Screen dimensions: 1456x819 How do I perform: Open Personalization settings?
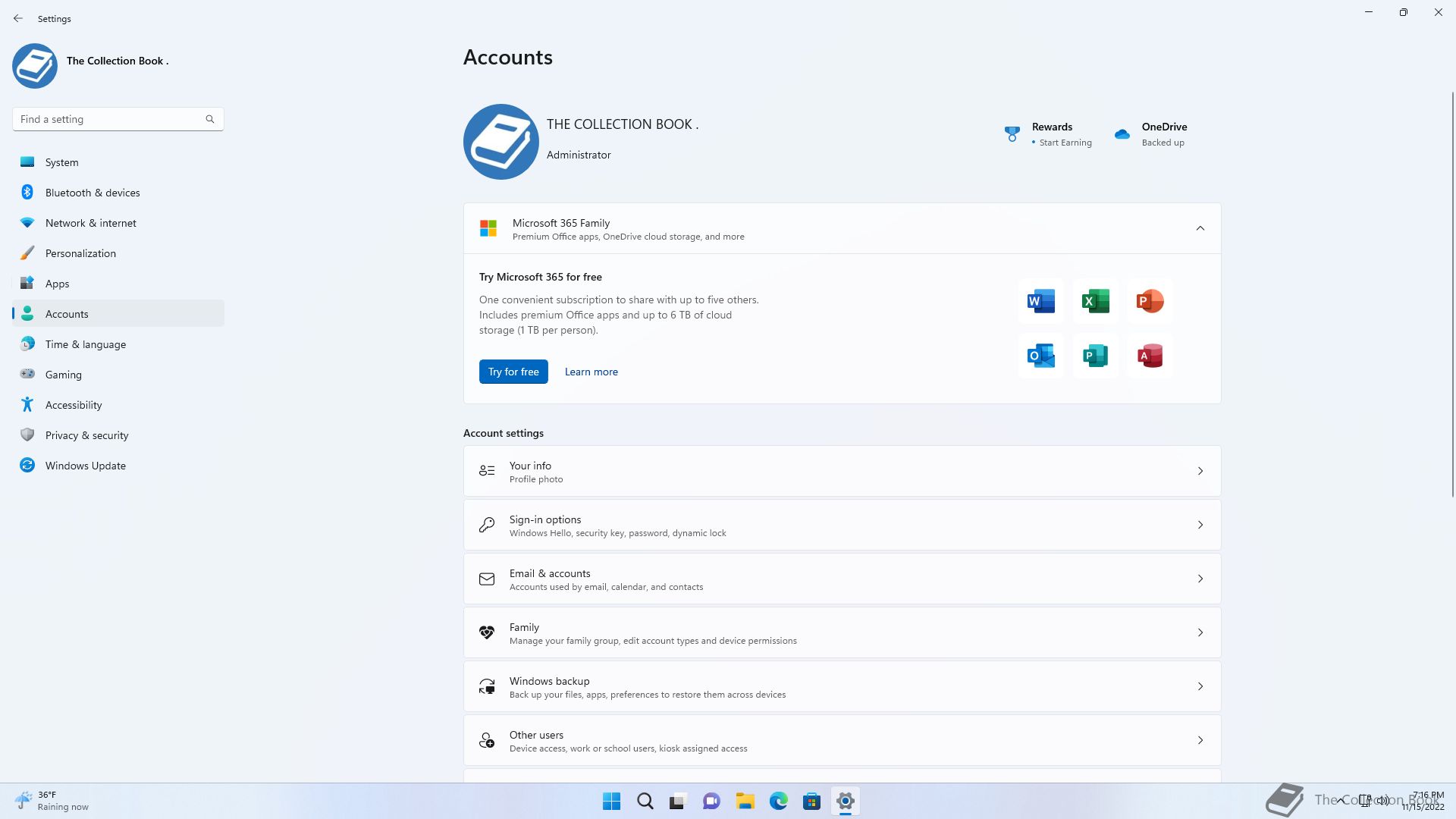click(118, 253)
